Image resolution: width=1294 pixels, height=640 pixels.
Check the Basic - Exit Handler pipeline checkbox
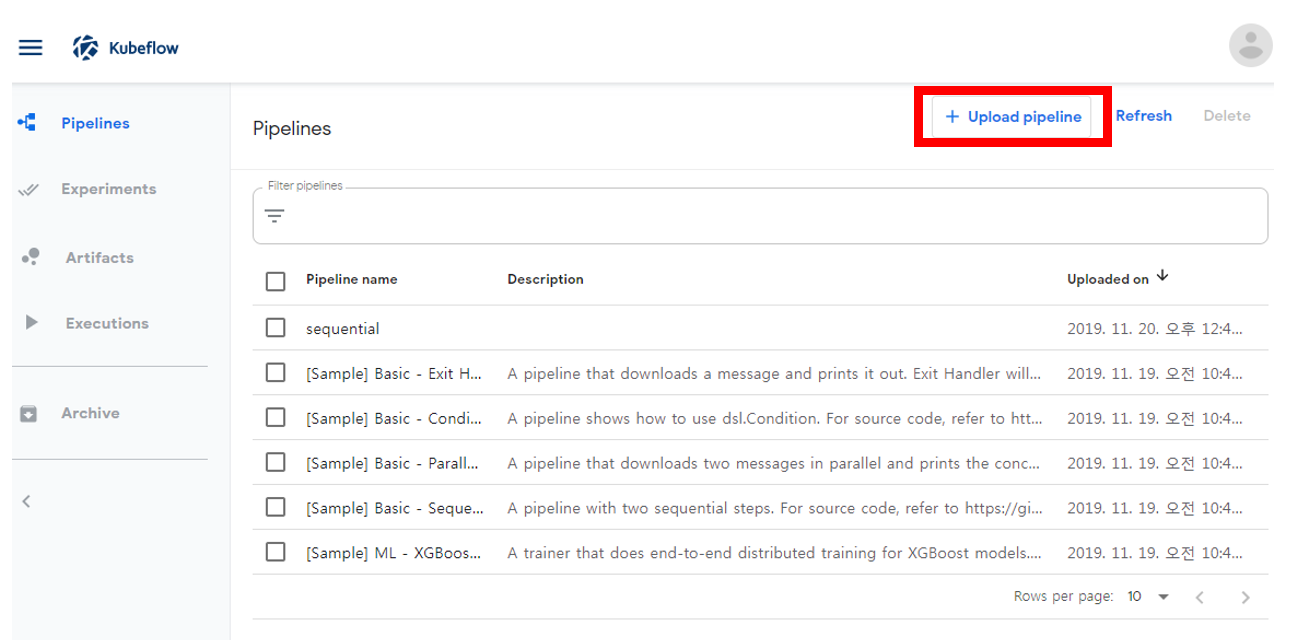click(x=276, y=373)
